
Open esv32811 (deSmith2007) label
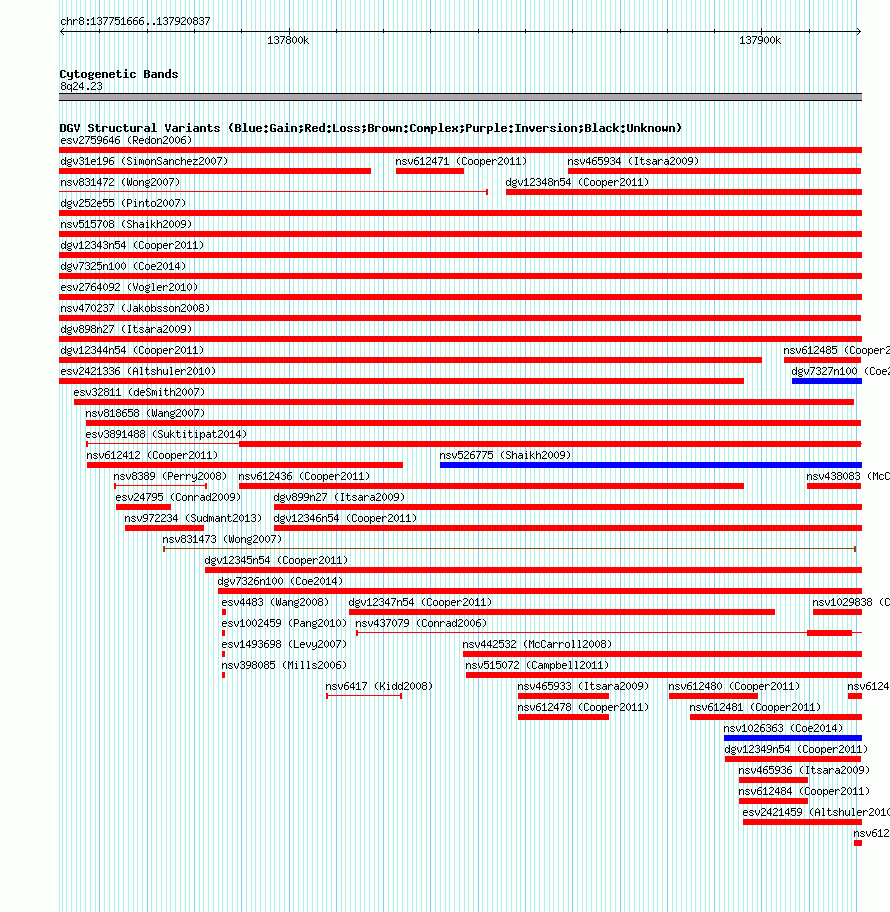(139, 391)
